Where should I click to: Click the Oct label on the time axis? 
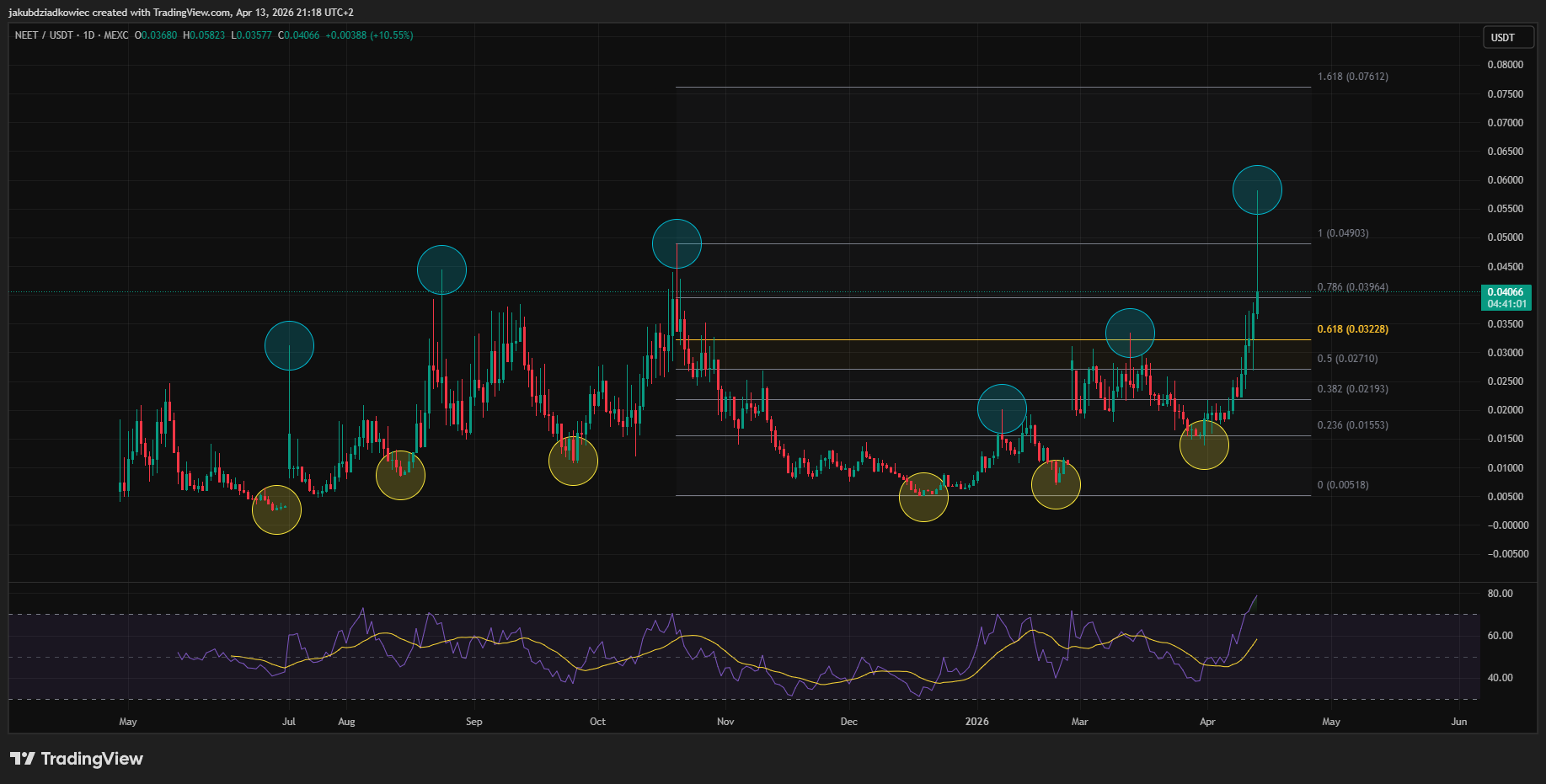(x=597, y=722)
